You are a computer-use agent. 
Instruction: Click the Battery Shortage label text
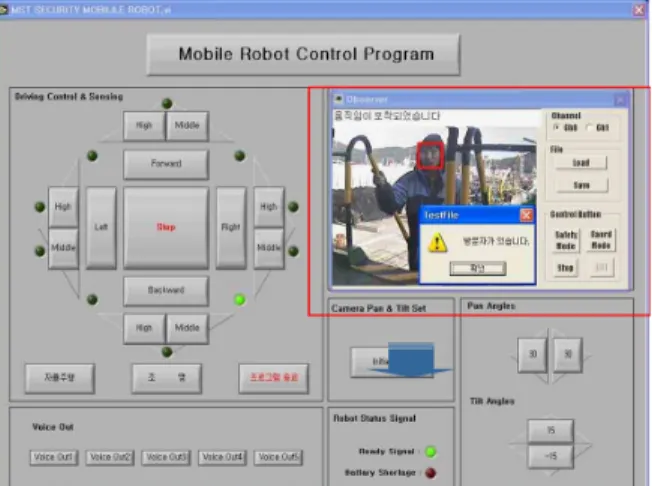pos(380,473)
